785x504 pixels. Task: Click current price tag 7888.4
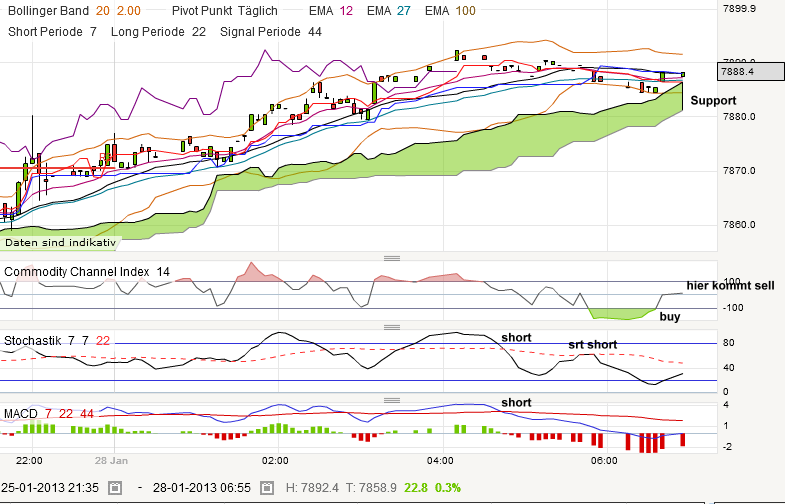click(750, 72)
